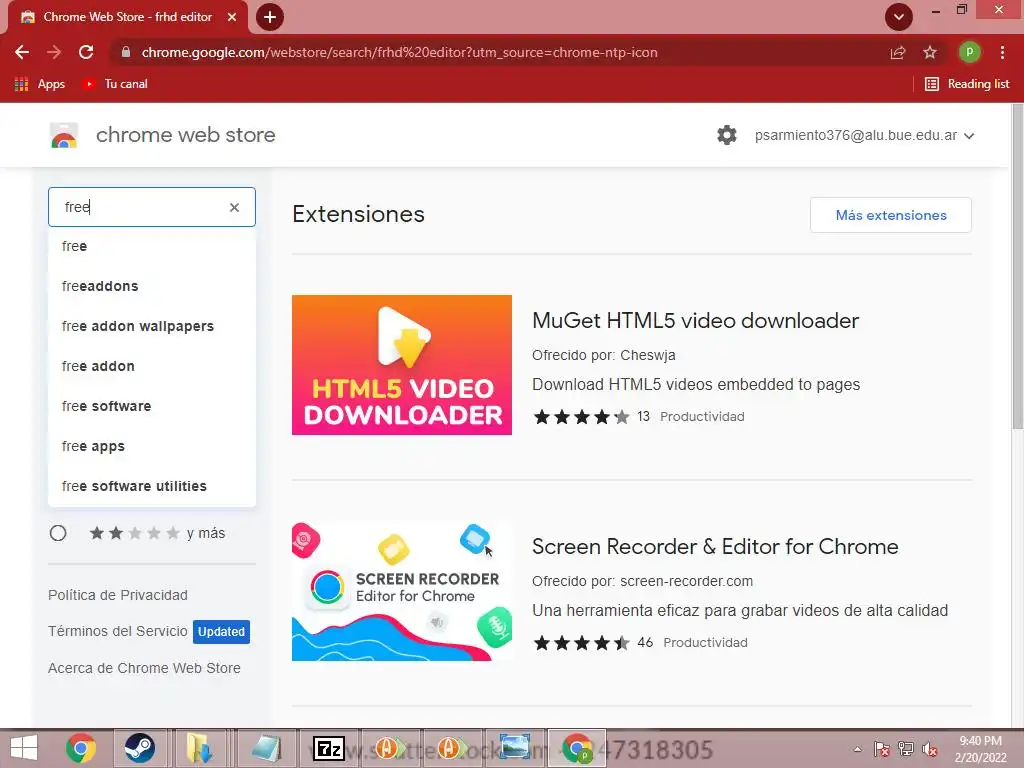Screen dimensions: 1024x768
Task: Click the browser forward arrow
Action: pos(54,52)
